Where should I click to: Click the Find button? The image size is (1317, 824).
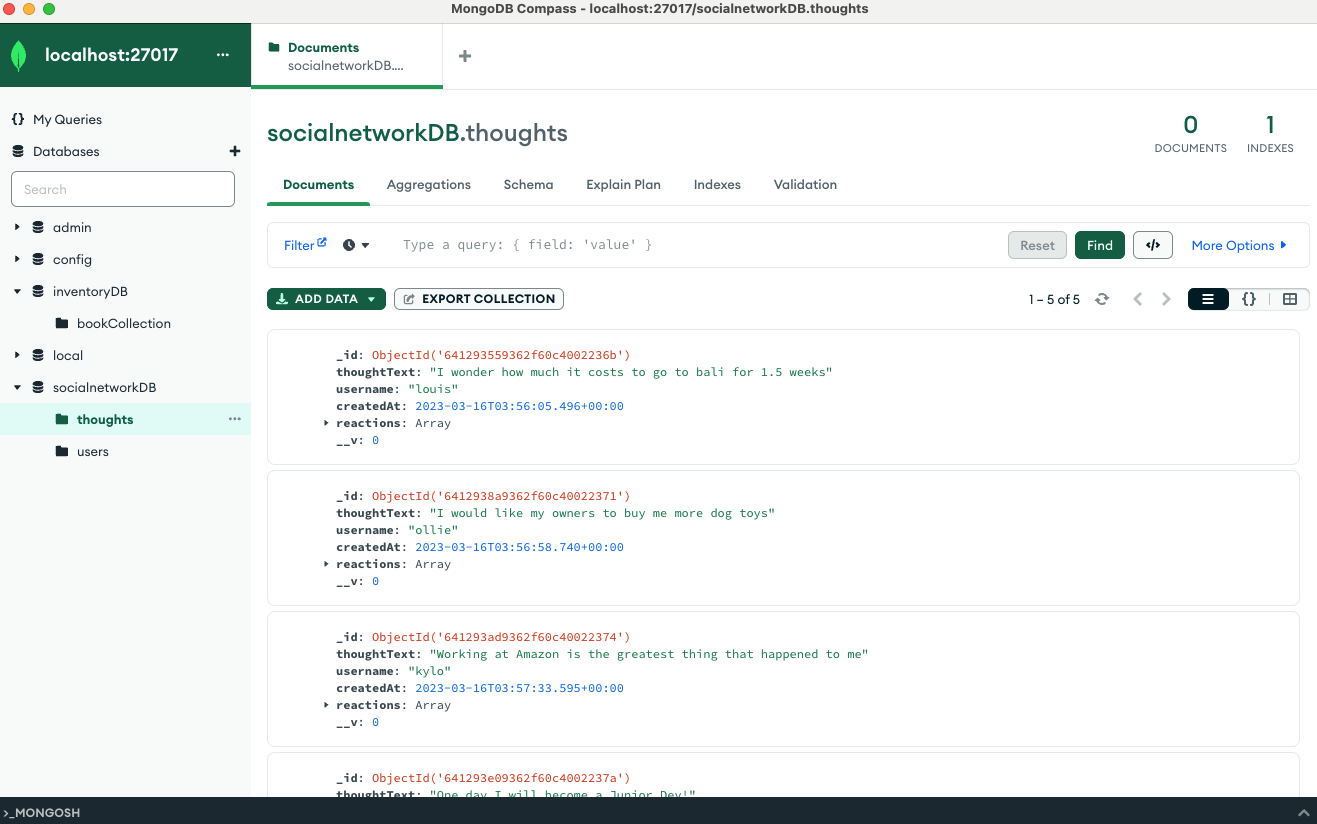1099,244
